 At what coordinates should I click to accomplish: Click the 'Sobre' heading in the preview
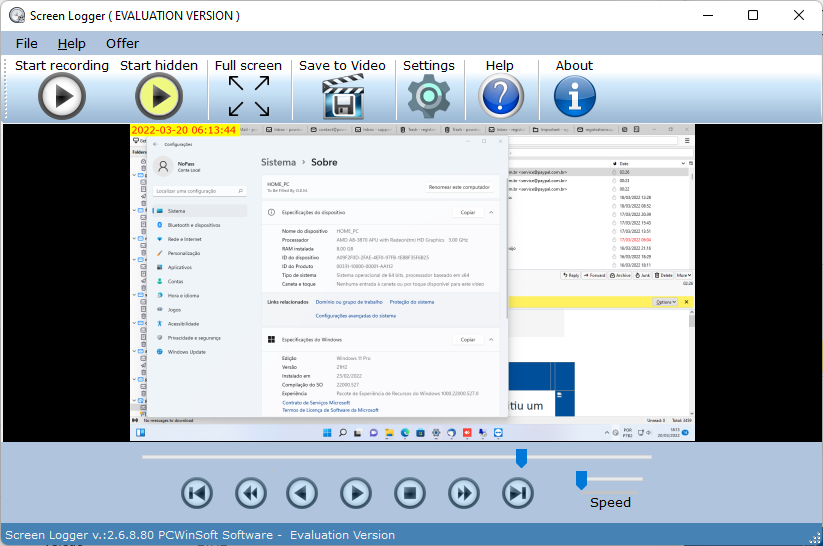tap(324, 162)
